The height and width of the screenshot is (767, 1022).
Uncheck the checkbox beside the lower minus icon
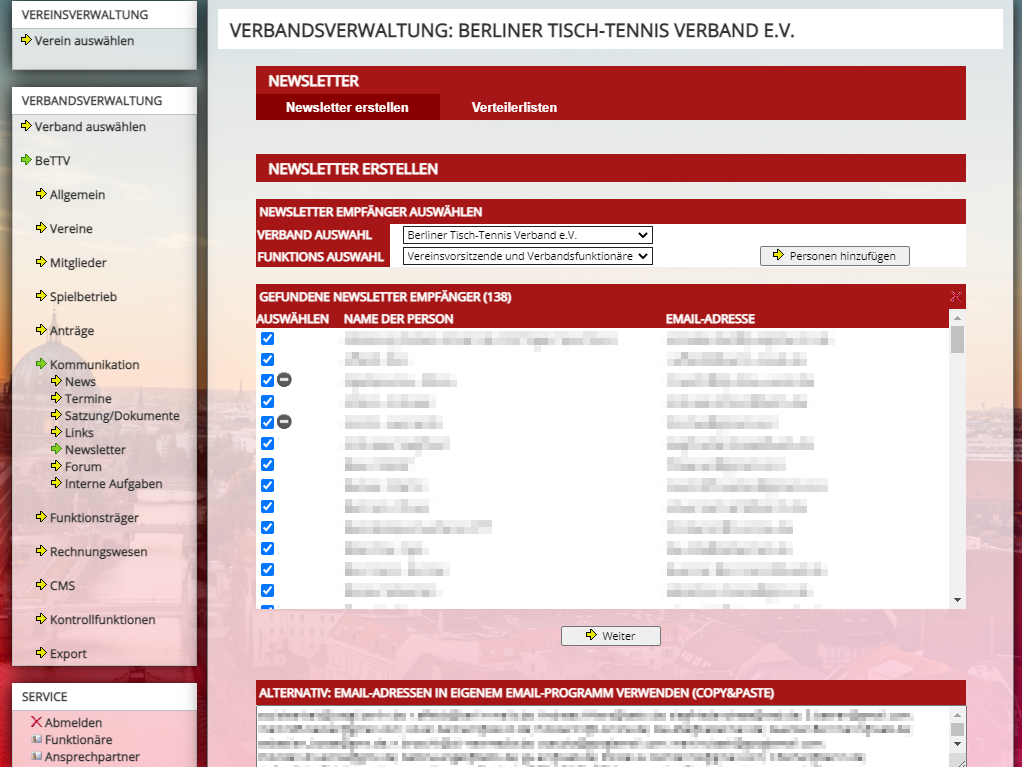[x=267, y=422]
